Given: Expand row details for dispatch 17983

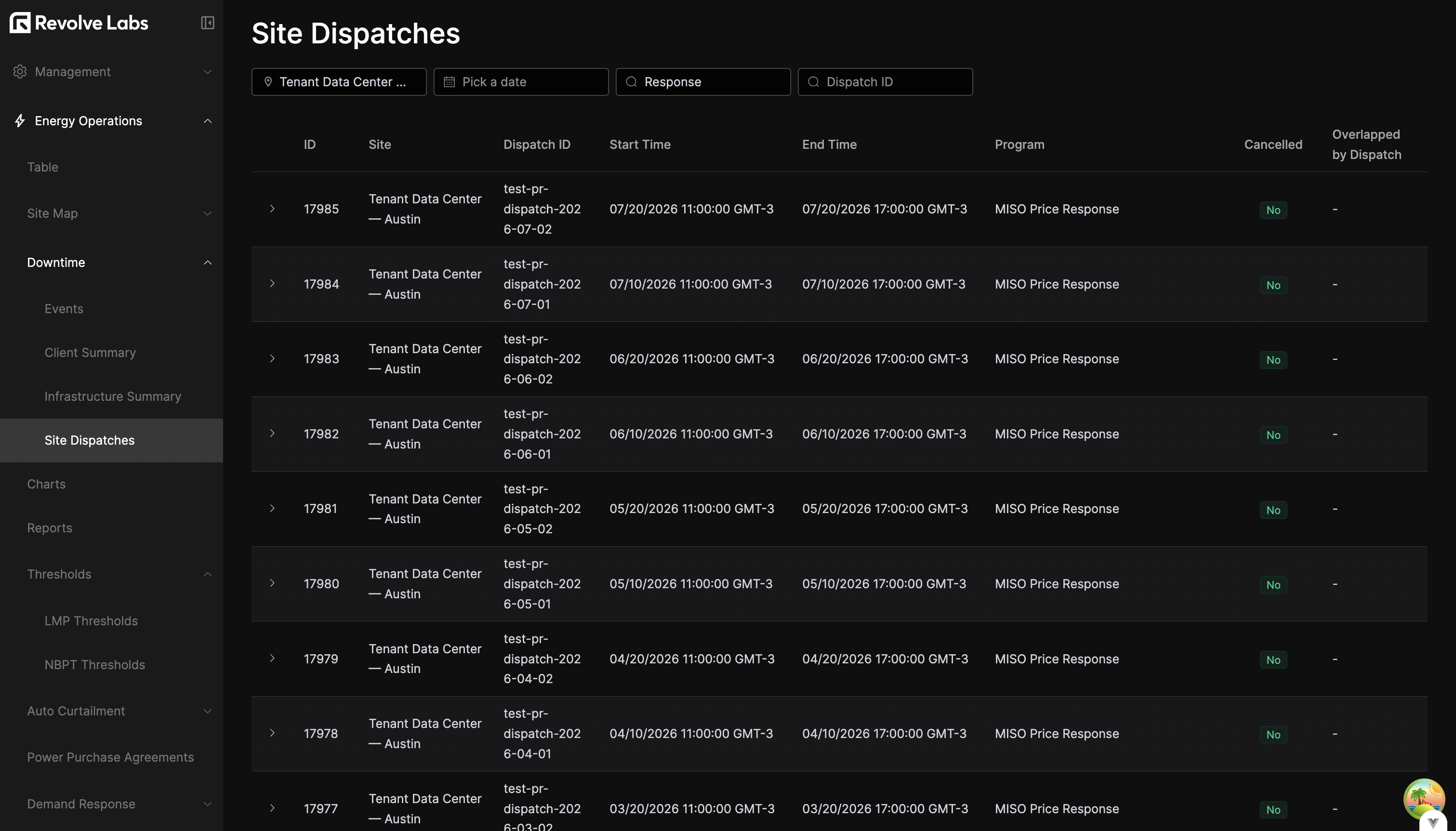Looking at the screenshot, I should [x=272, y=359].
